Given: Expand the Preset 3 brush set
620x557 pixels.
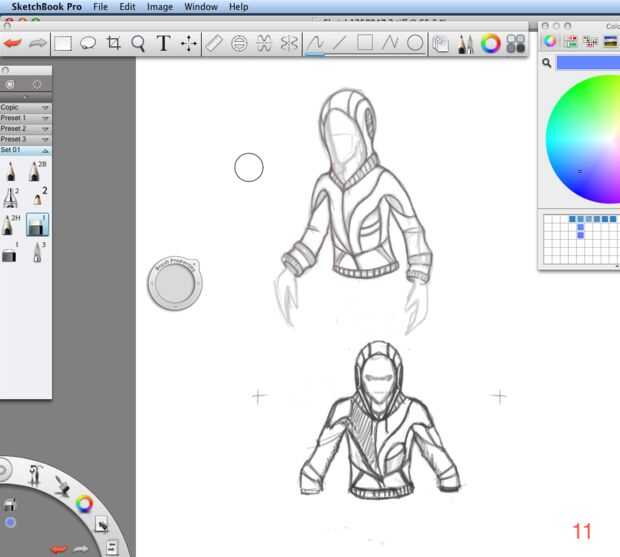Looking at the screenshot, I should coord(25,140).
